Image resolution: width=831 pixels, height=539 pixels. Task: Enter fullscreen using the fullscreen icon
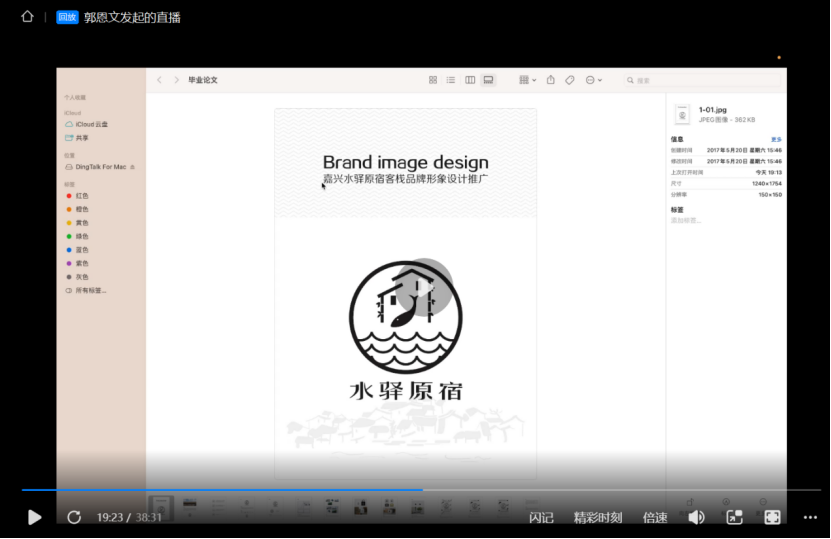[772, 517]
